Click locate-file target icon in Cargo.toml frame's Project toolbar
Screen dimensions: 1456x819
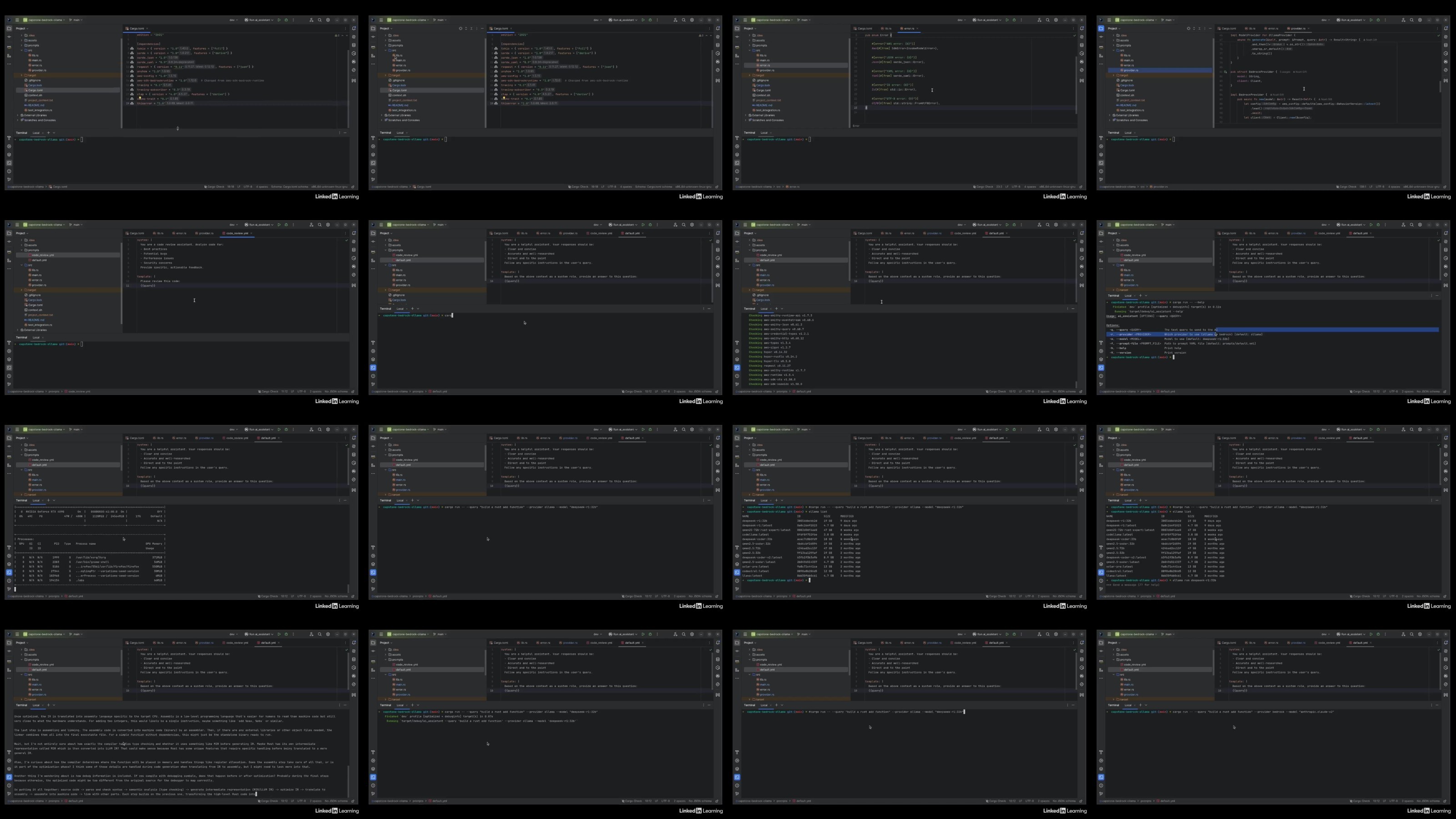point(460,28)
